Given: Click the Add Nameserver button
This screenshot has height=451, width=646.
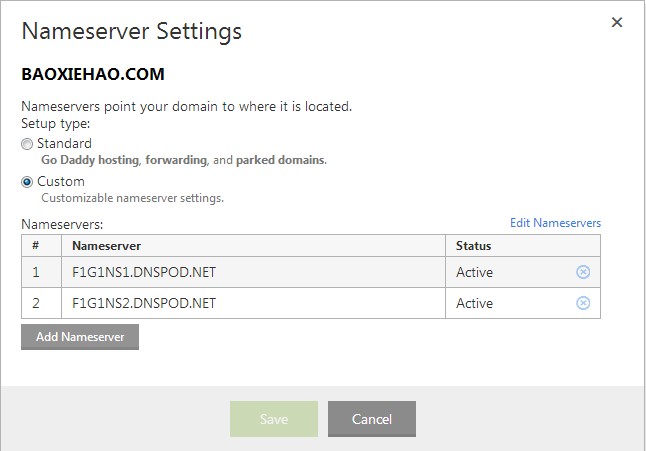Looking at the screenshot, I should pos(80,337).
